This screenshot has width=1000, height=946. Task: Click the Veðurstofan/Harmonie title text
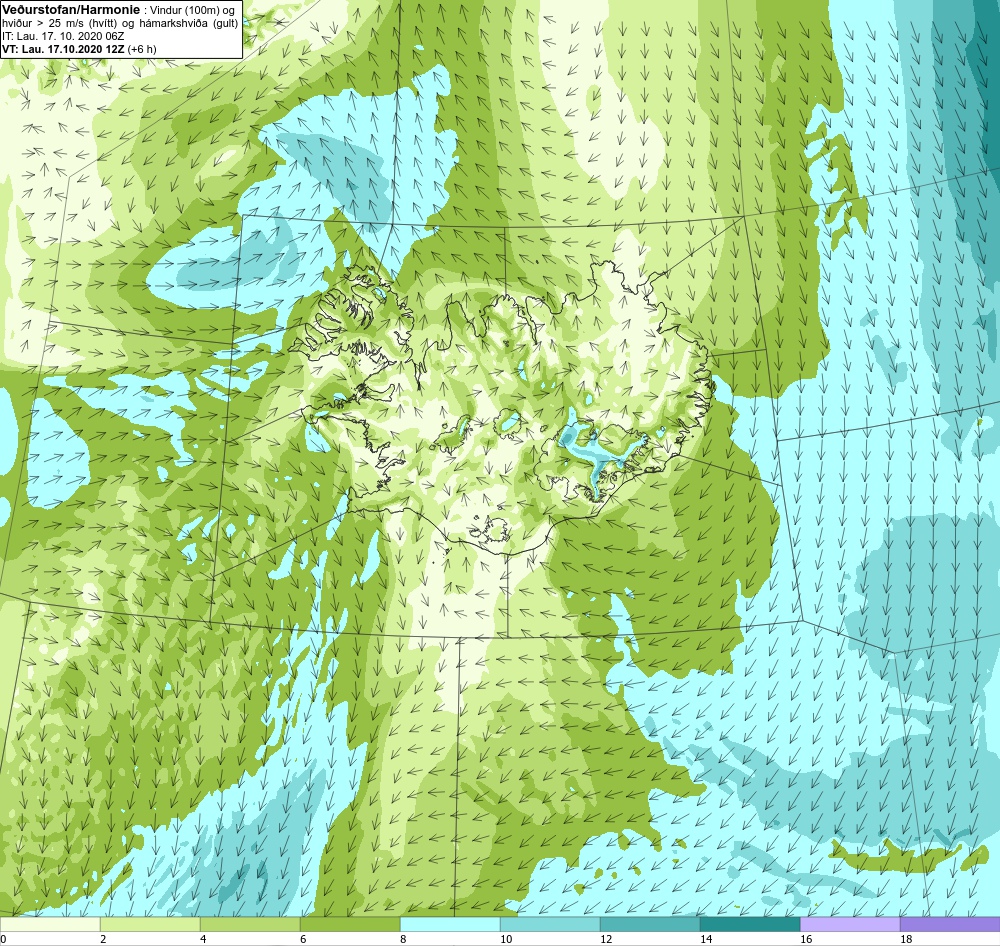point(70,9)
